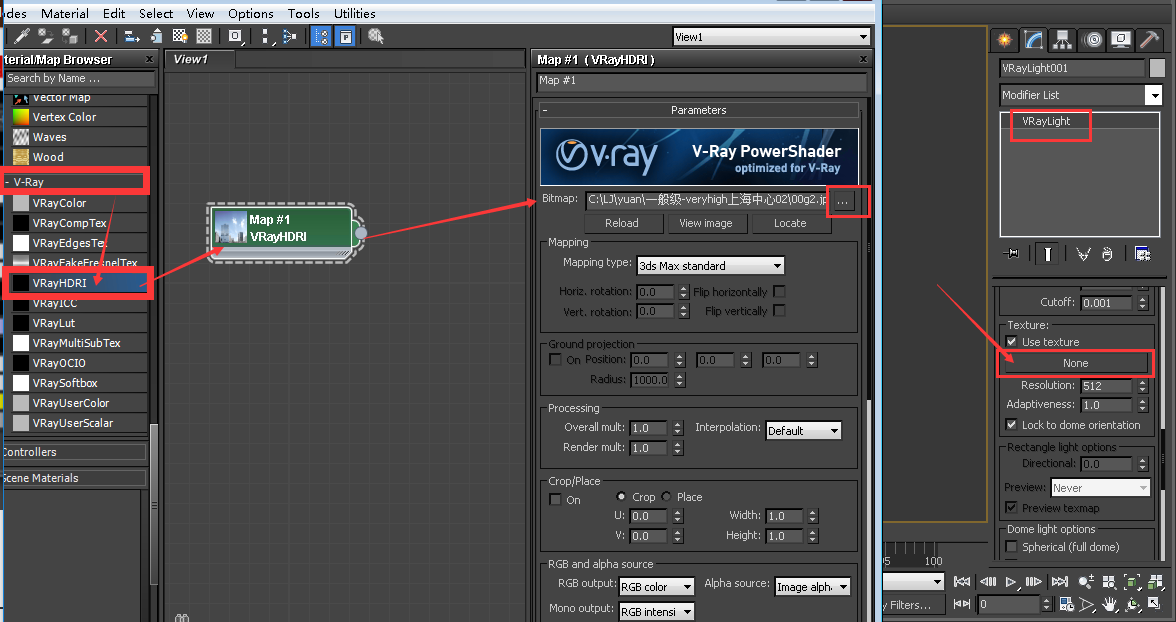Uncheck Preview texmap checkbox

[x=1012, y=508]
